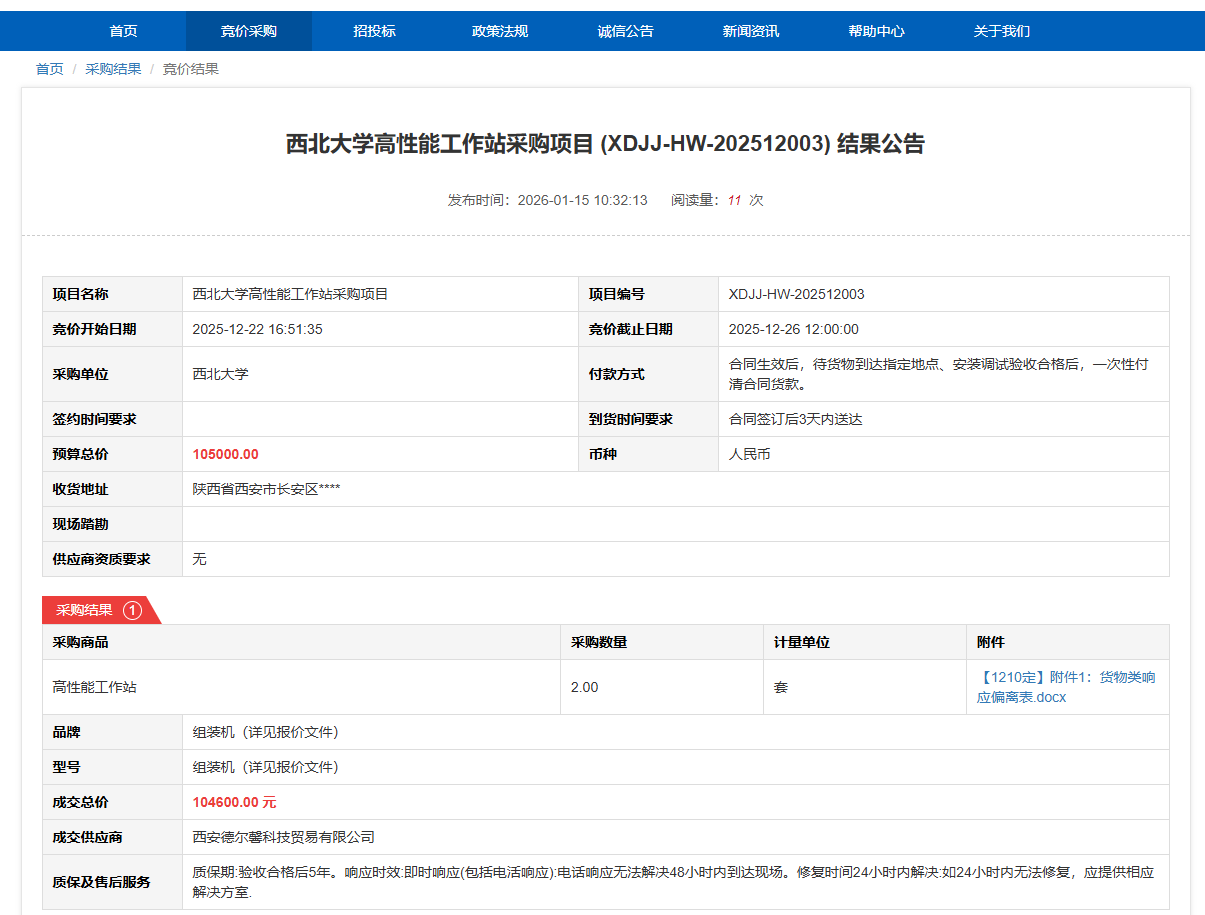Click the 首页 breadcrumb link
1205x915 pixels.
coord(49,69)
